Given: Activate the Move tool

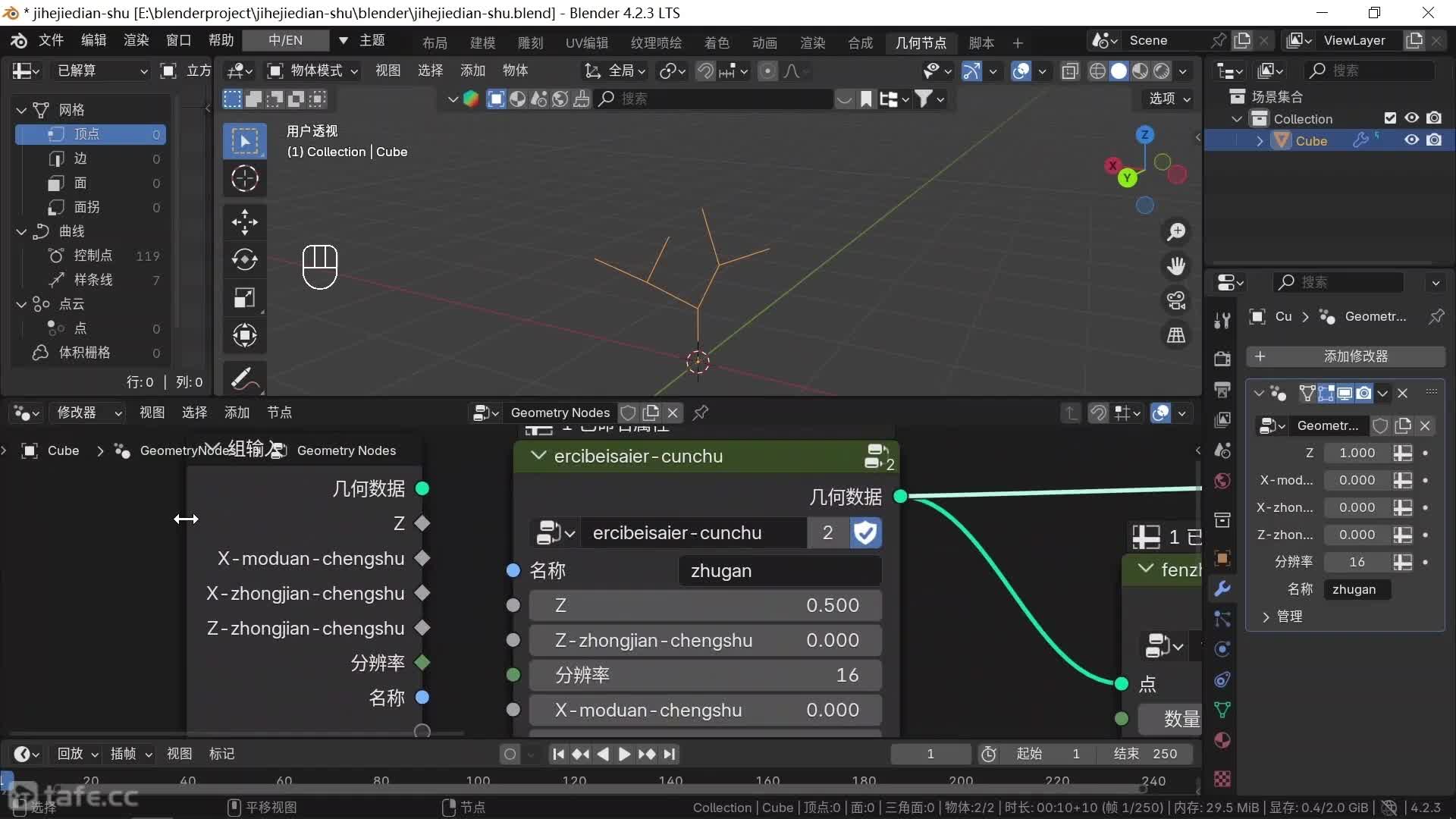Looking at the screenshot, I should [244, 222].
